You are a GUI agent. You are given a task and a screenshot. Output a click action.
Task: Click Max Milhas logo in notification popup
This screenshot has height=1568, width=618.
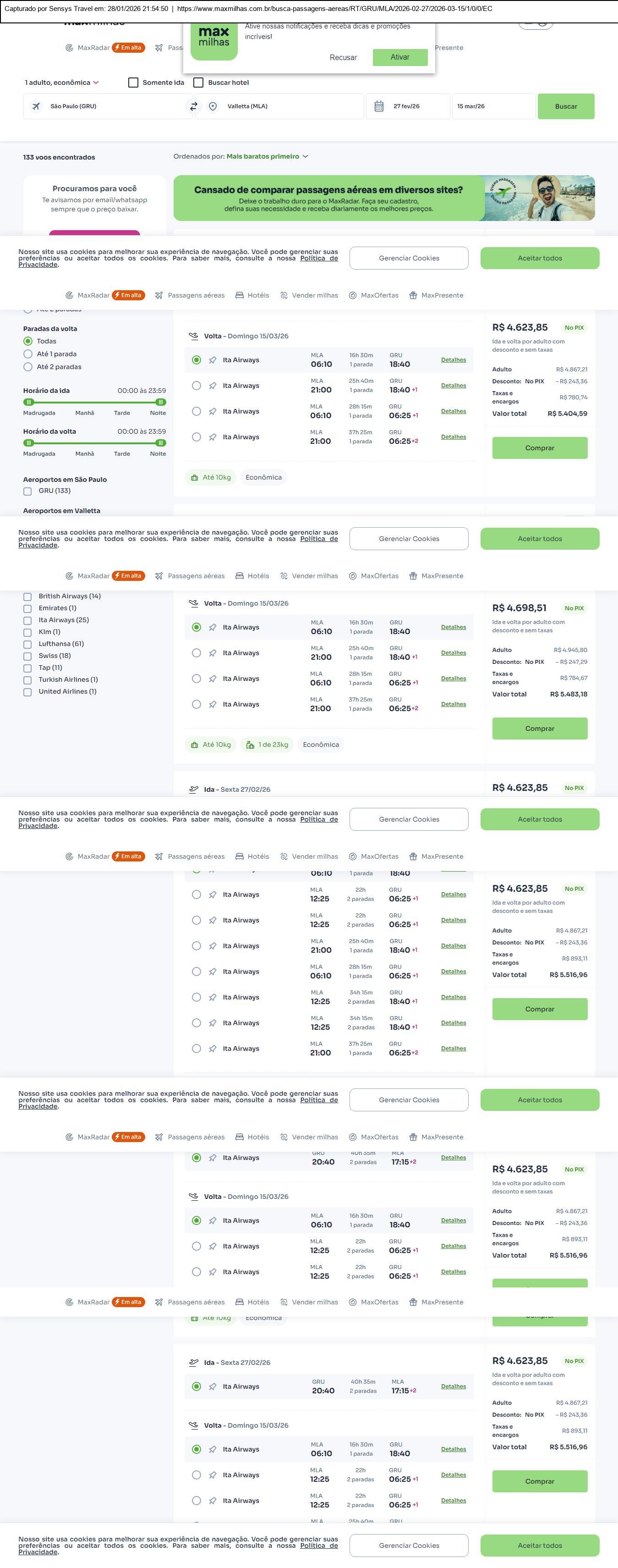(x=213, y=39)
